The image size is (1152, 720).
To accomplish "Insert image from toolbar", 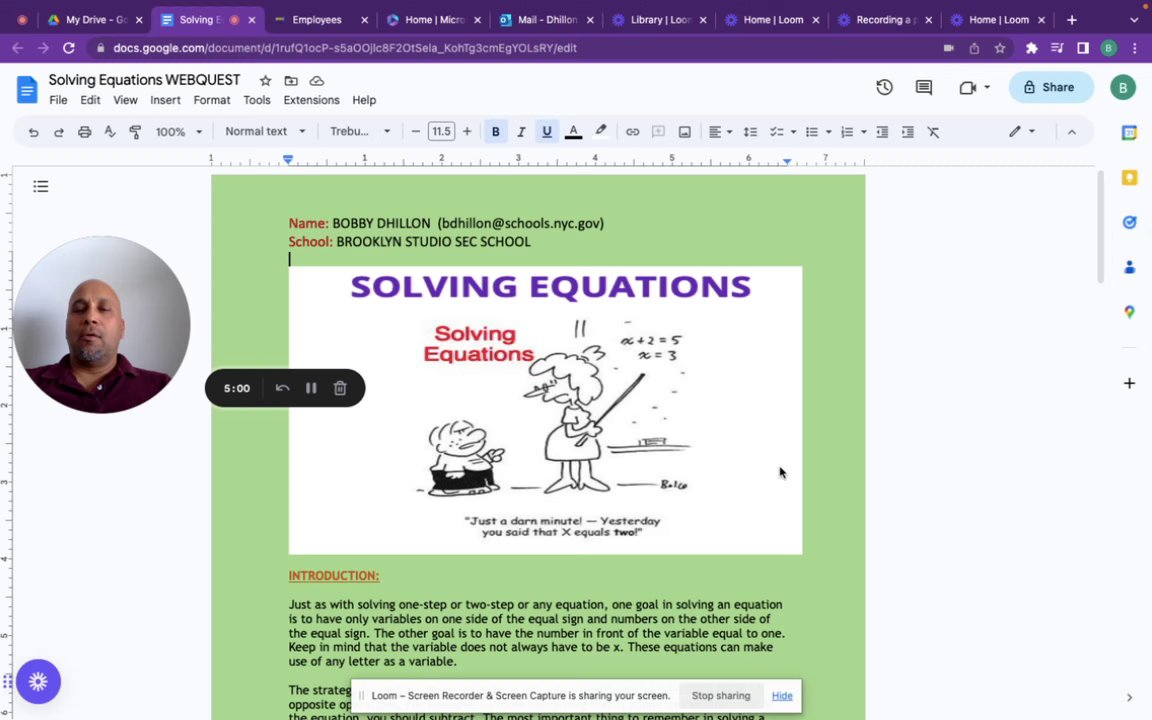I will click(685, 132).
